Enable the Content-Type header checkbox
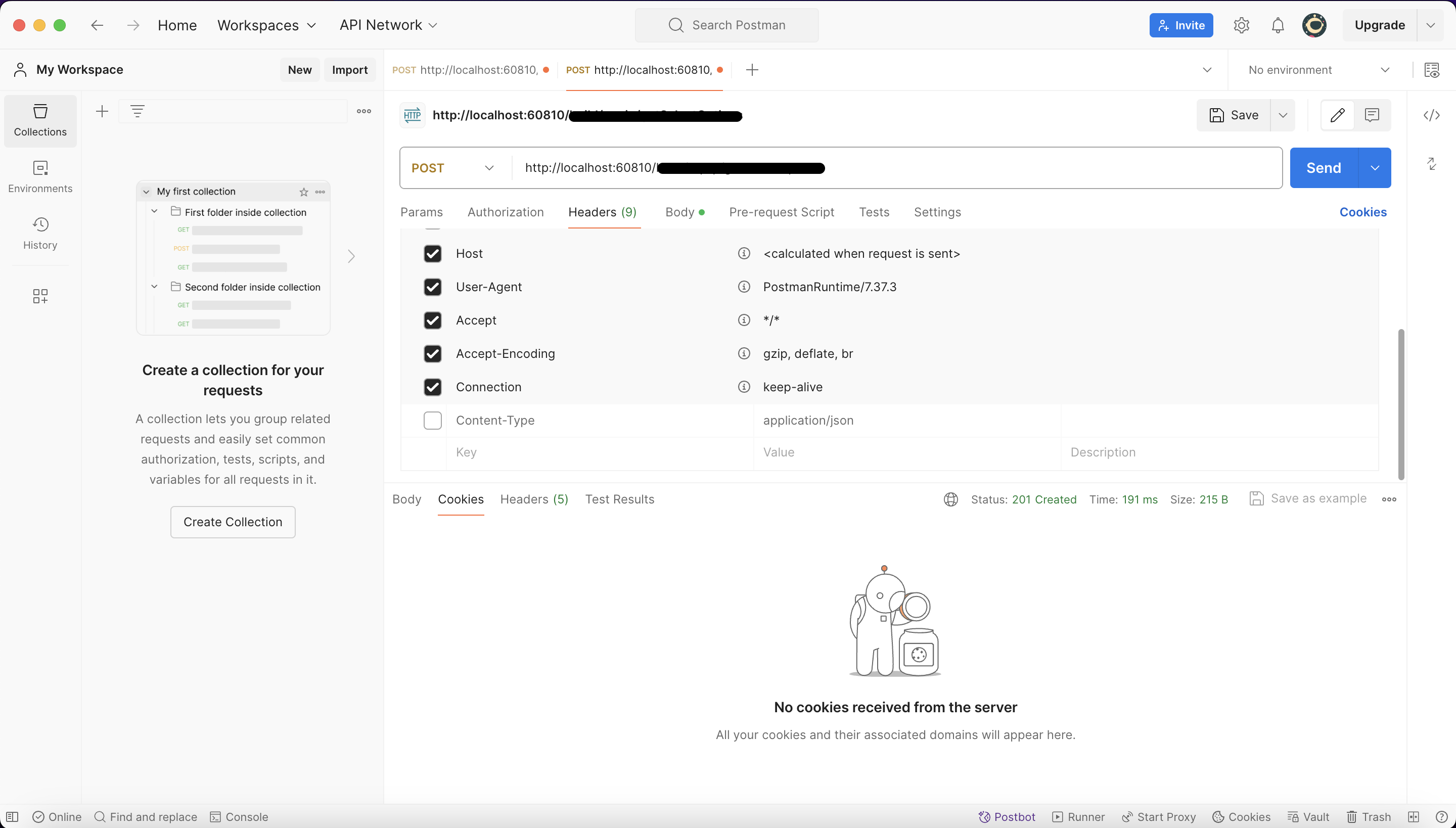 (432, 420)
